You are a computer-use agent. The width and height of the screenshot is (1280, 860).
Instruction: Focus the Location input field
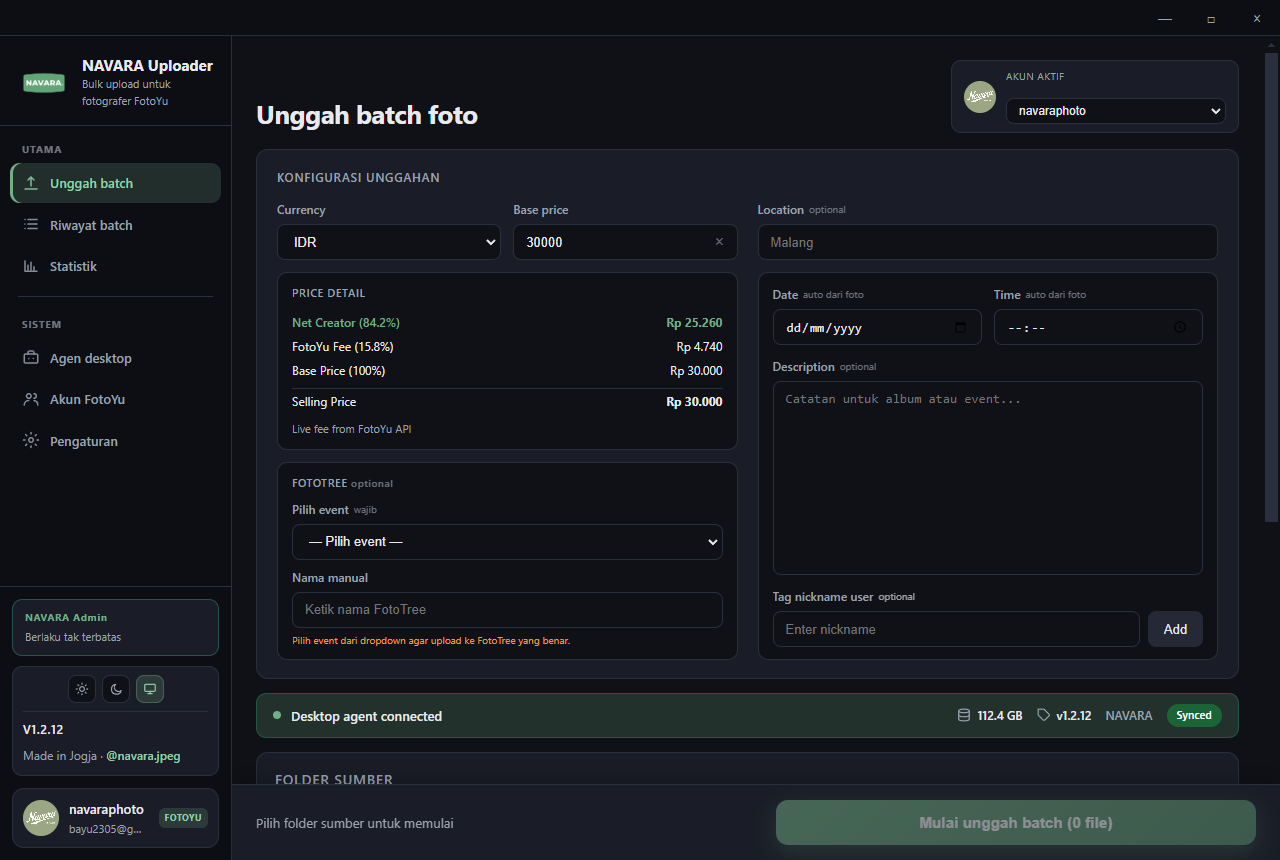click(987, 242)
